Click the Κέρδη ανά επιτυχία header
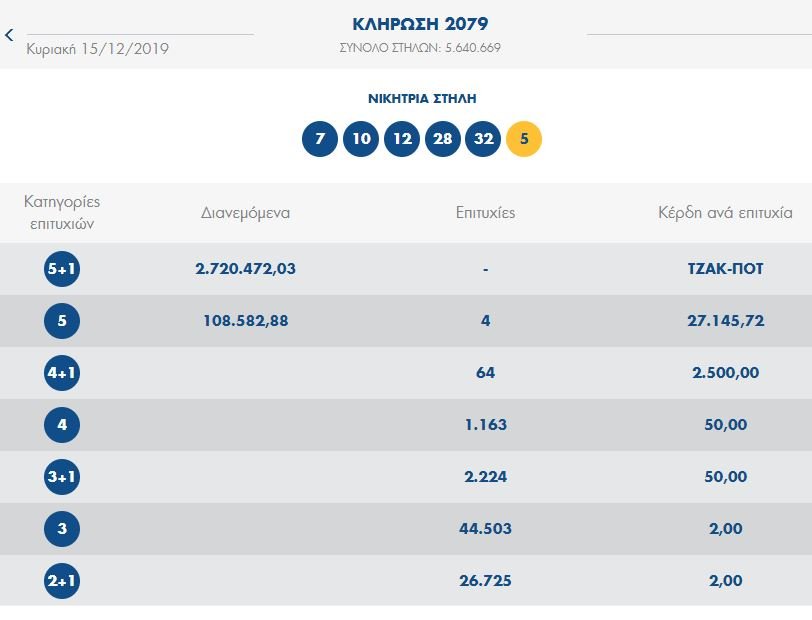Image resolution: width=812 pixels, height=620 pixels. click(x=725, y=213)
